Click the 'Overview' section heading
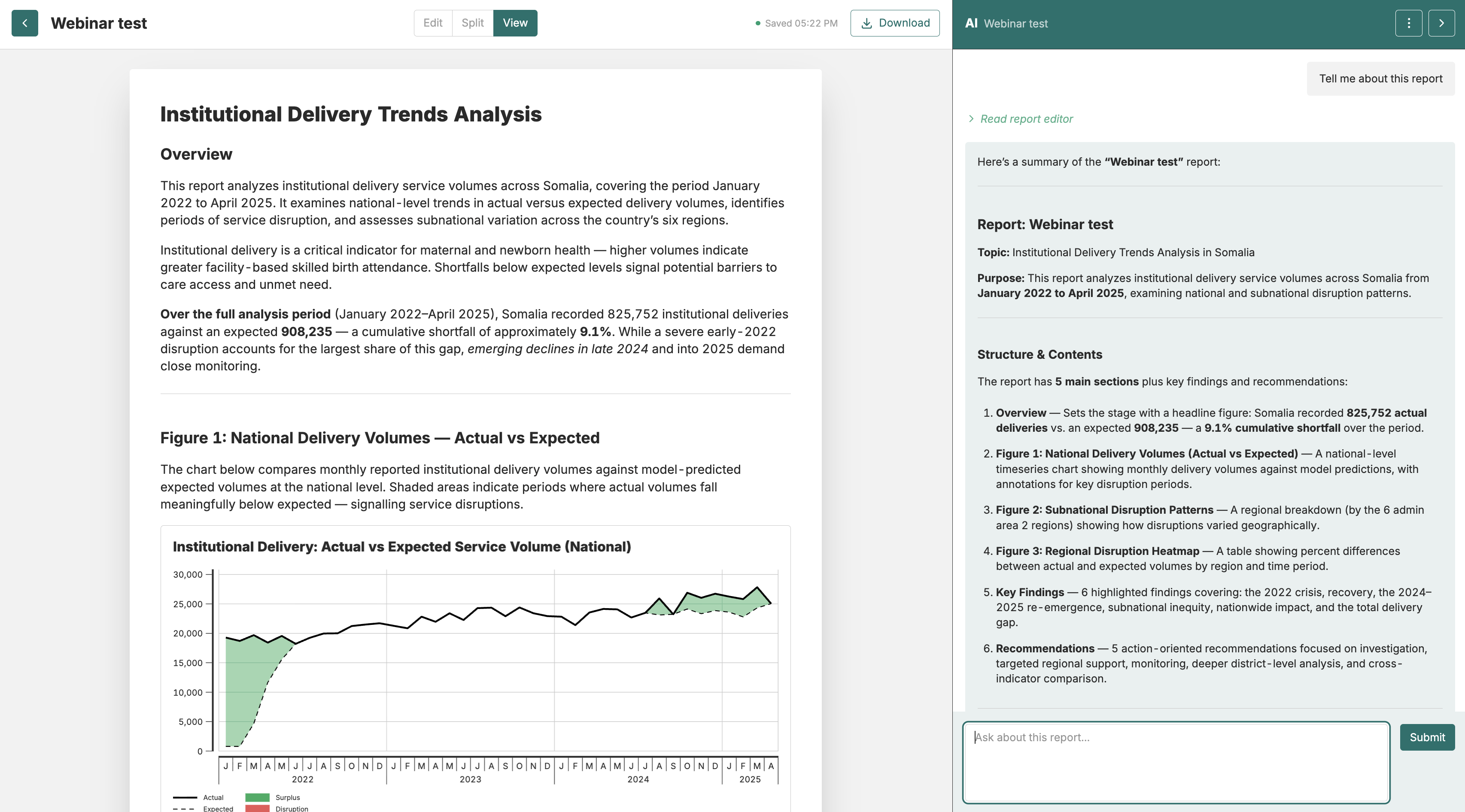 coord(196,154)
